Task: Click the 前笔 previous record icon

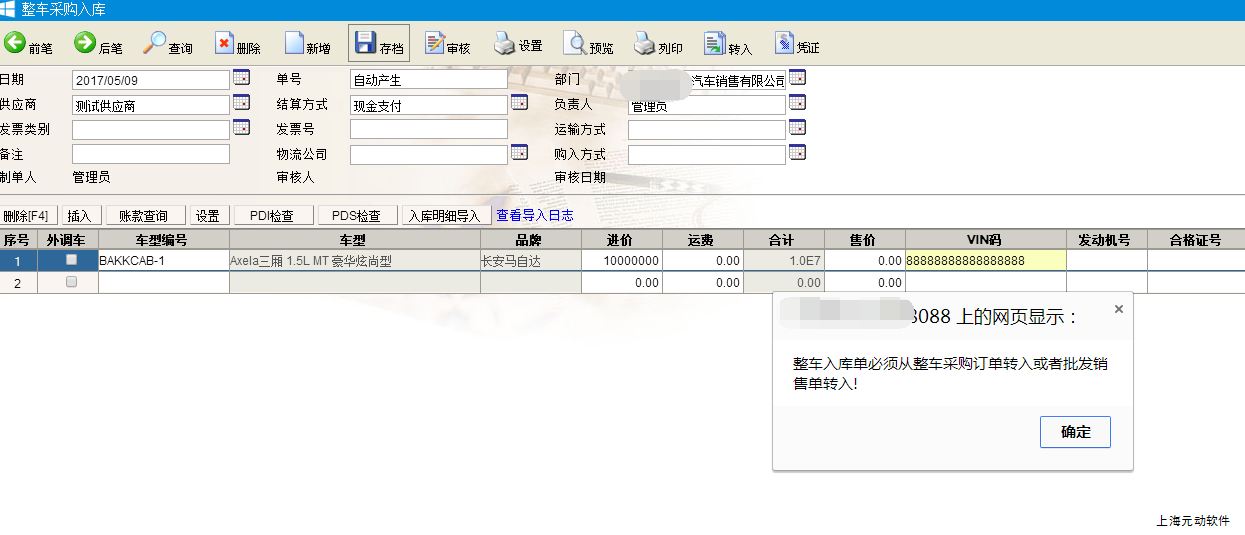Action: [x=16, y=44]
